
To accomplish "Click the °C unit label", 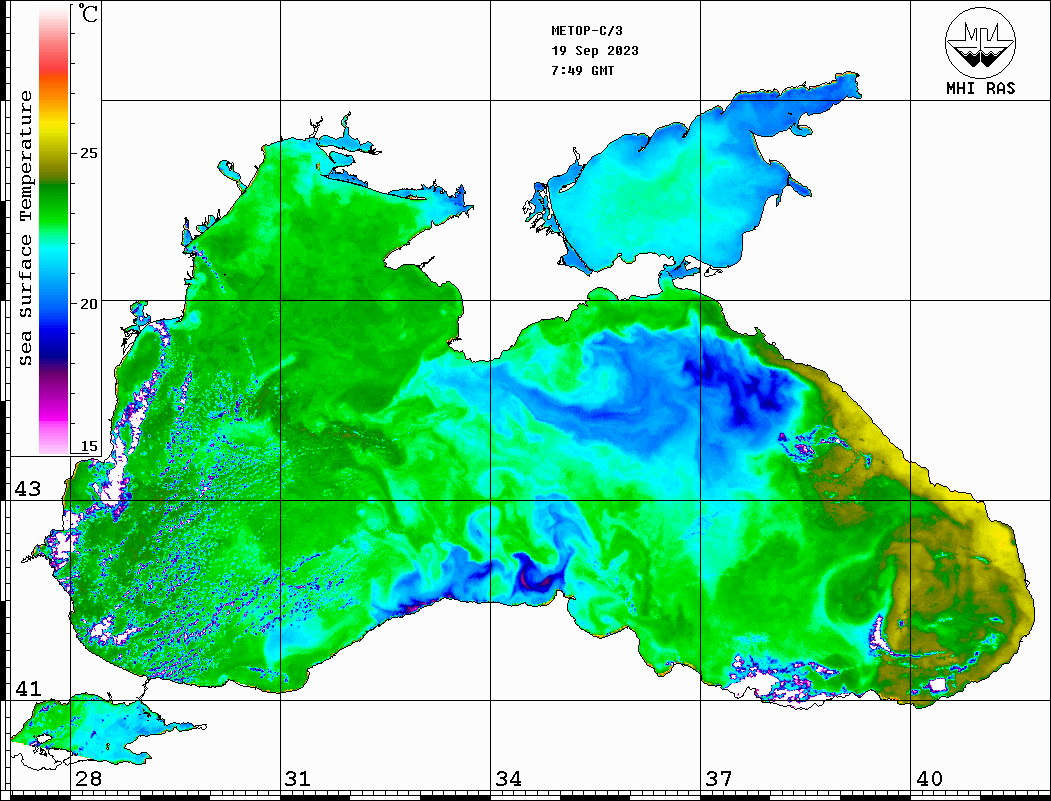I will point(88,13).
